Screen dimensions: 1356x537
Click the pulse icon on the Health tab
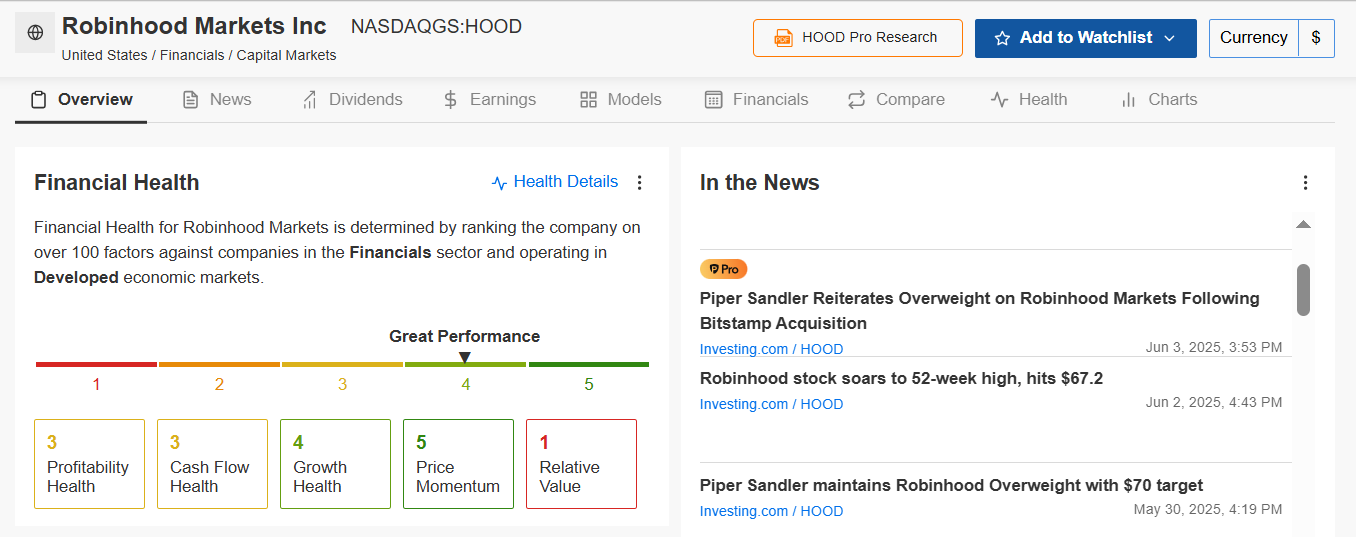click(1000, 100)
